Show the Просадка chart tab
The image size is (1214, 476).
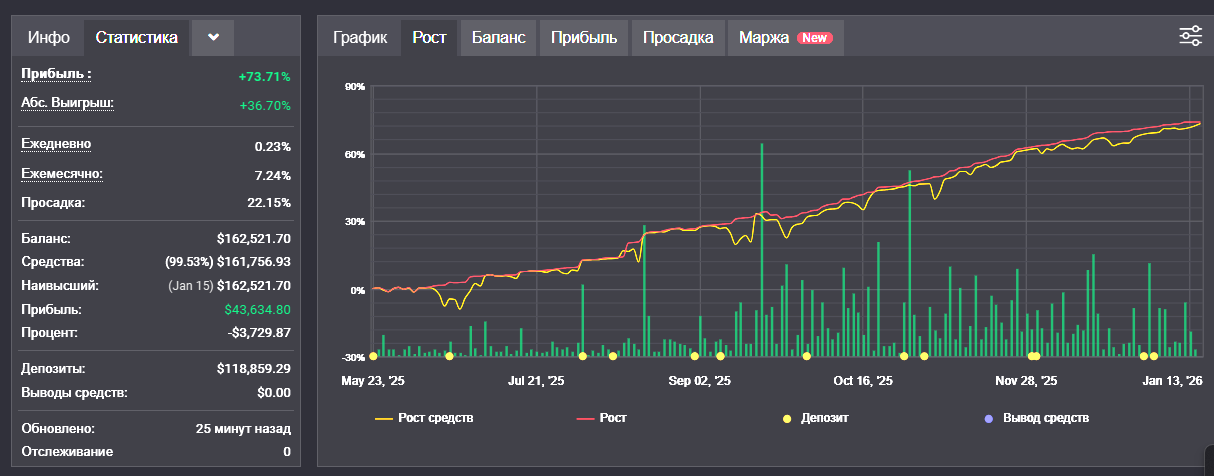(678, 38)
